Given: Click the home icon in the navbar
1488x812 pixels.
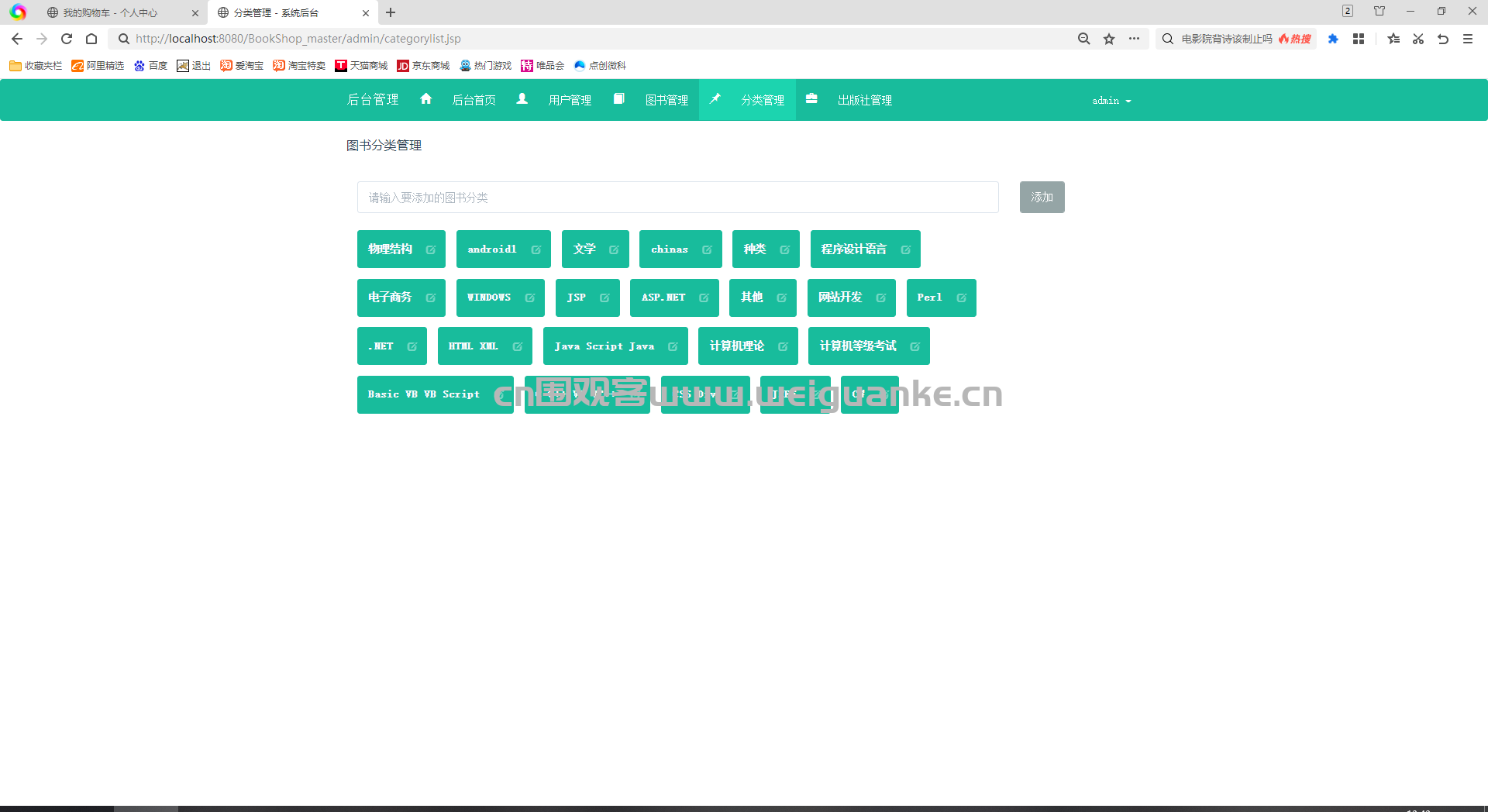Looking at the screenshot, I should 425,98.
